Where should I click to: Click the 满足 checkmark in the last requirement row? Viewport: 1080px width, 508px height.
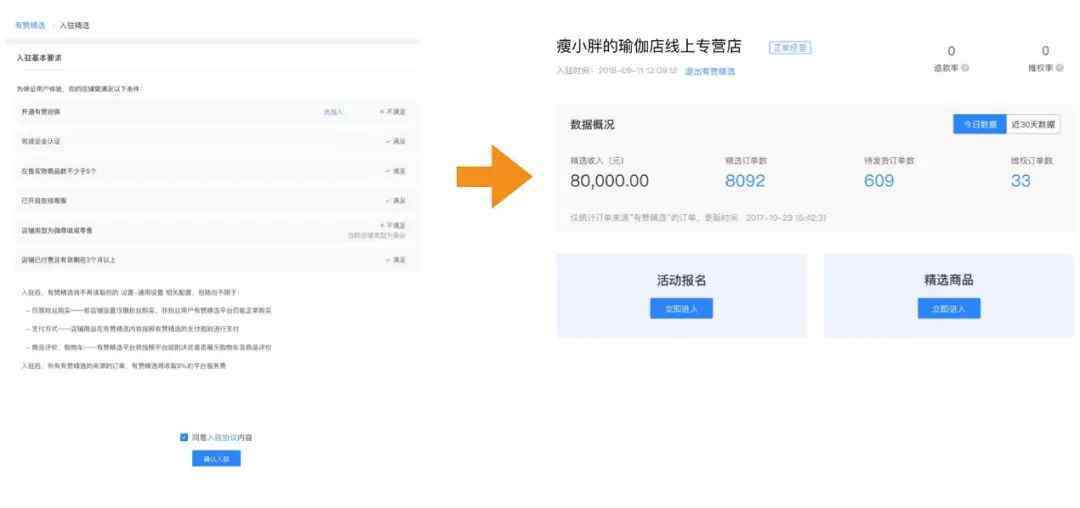pos(395,260)
